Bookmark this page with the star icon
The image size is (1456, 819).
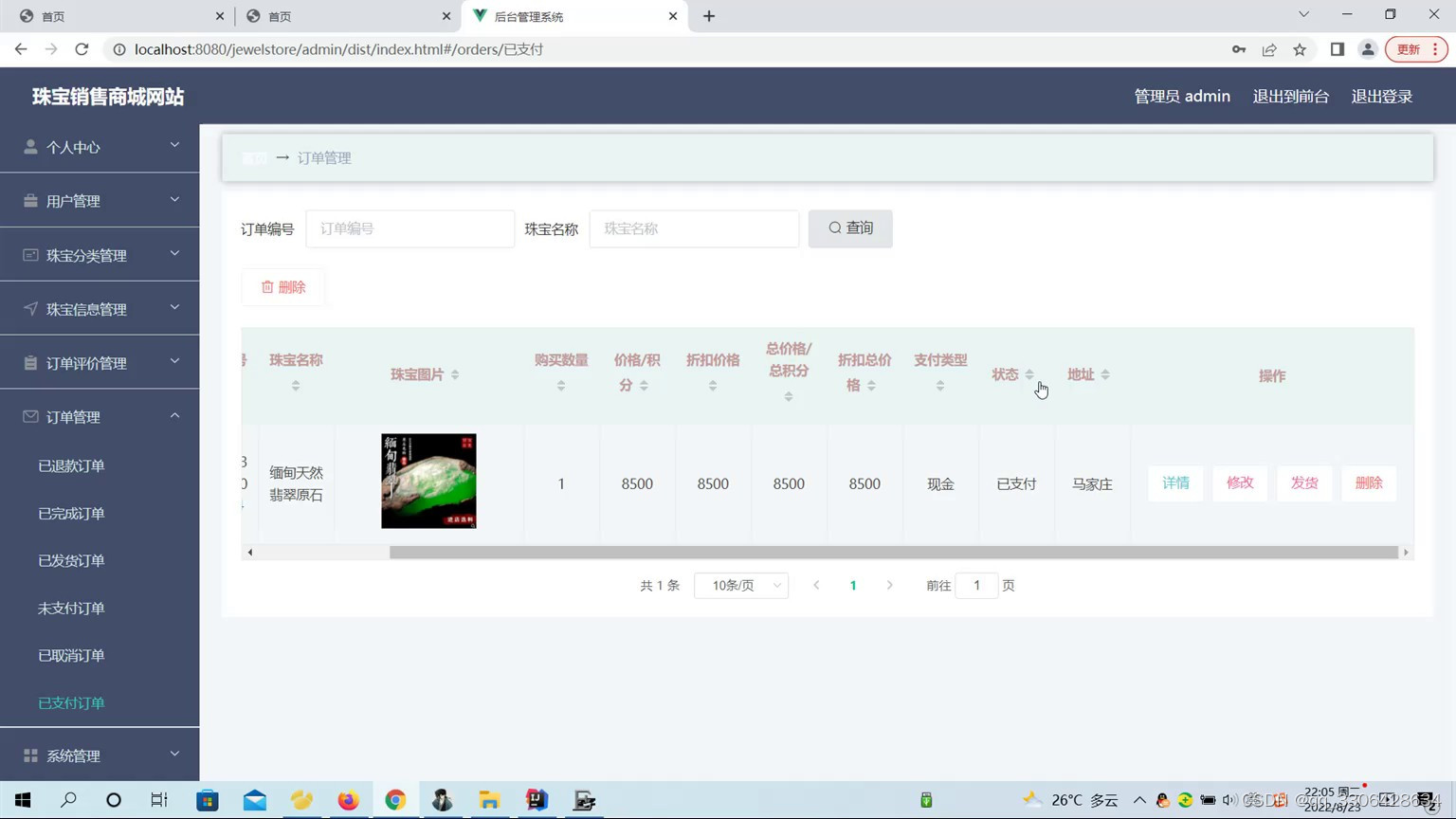click(x=1300, y=49)
